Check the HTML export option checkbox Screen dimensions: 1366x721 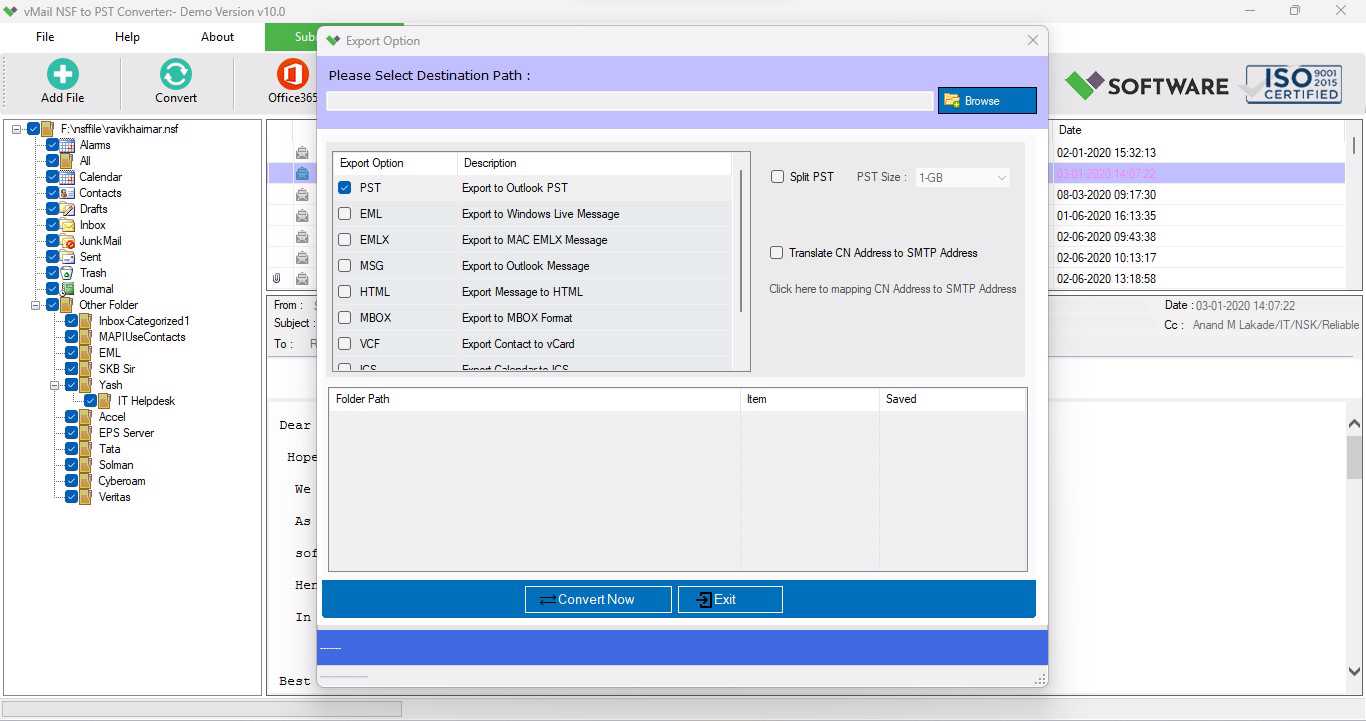[x=345, y=292]
